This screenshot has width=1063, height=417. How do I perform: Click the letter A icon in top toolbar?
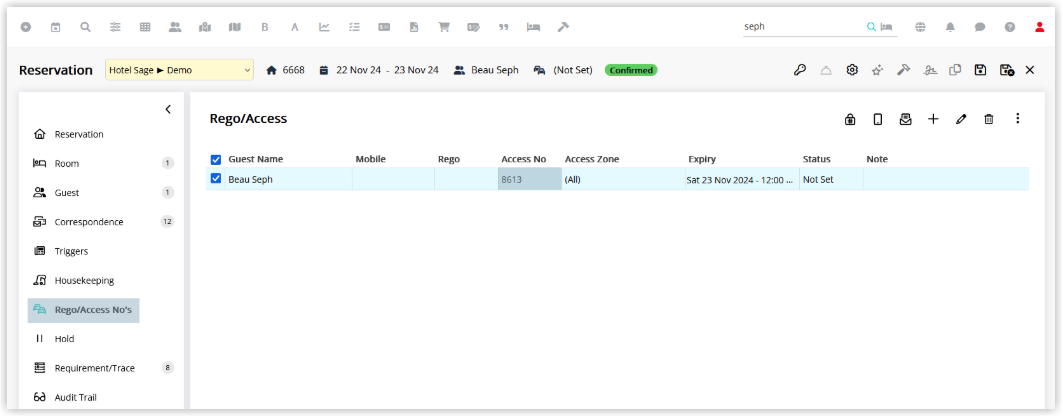click(x=294, y=27)
